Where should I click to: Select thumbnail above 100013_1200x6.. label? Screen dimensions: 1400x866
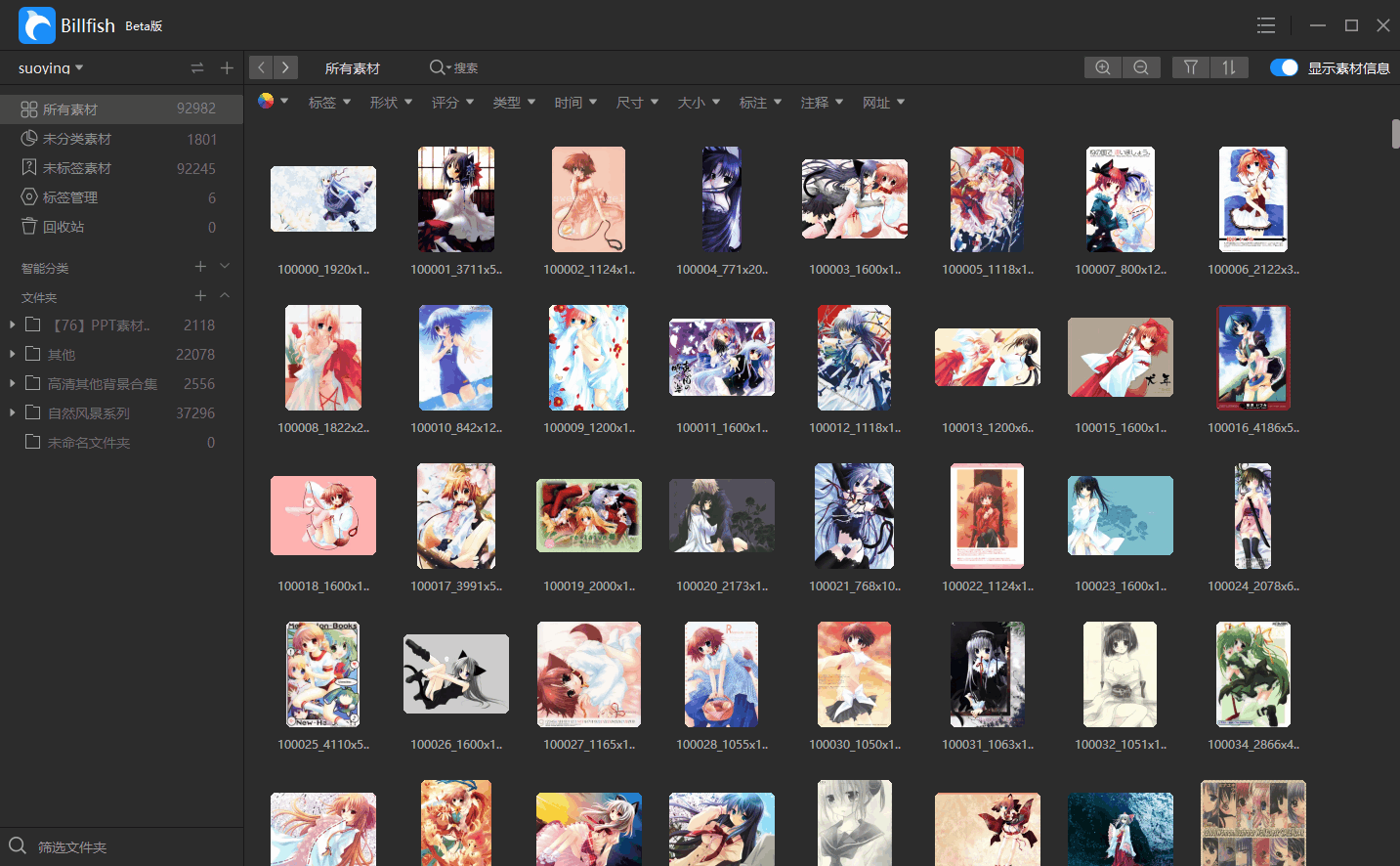(x=988, y=357)
